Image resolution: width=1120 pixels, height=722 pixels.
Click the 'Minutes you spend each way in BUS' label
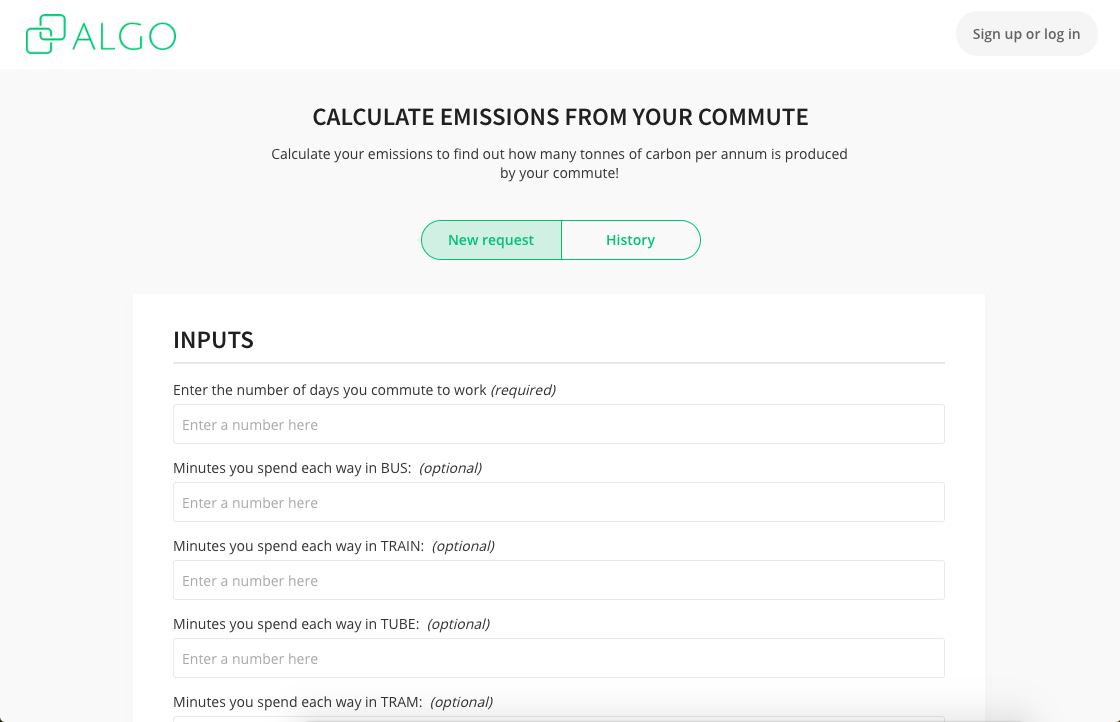click(x=292, y=468)
